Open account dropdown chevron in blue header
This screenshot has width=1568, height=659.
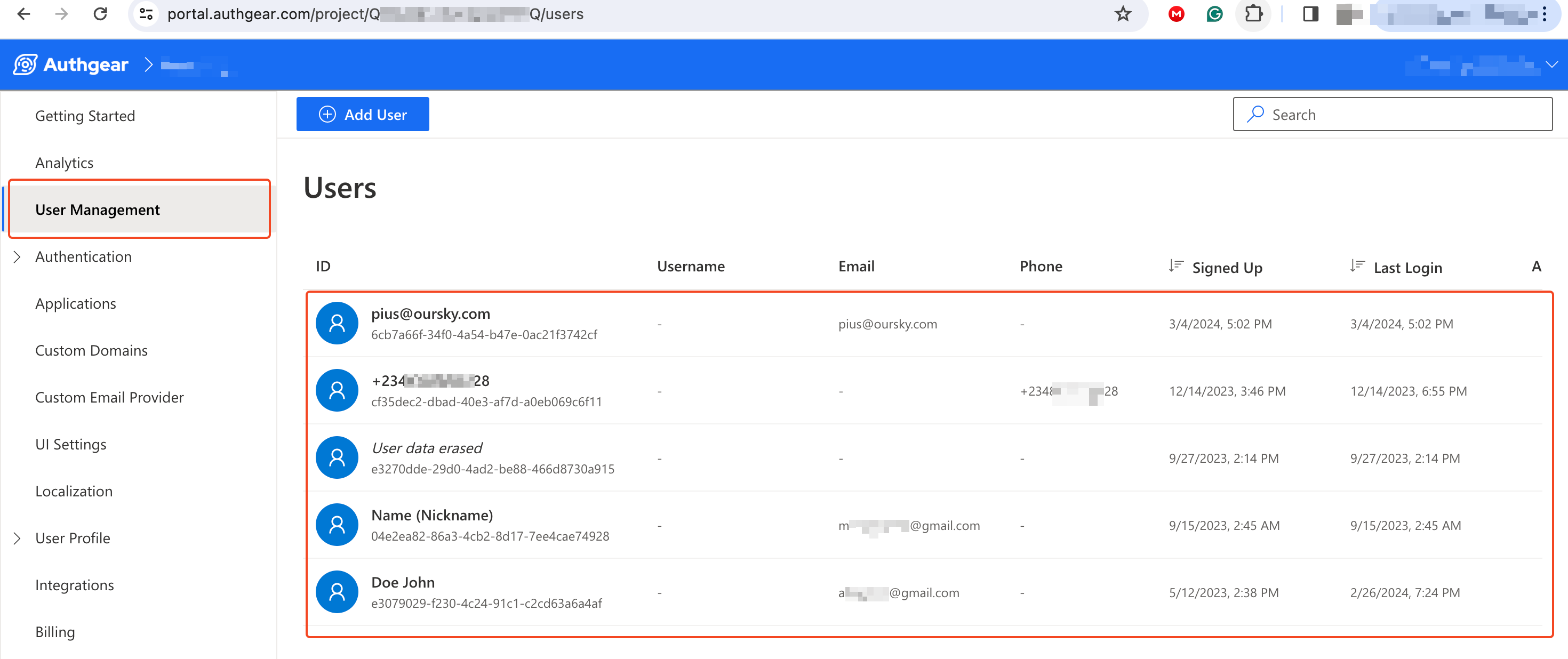pos(1551,65)
